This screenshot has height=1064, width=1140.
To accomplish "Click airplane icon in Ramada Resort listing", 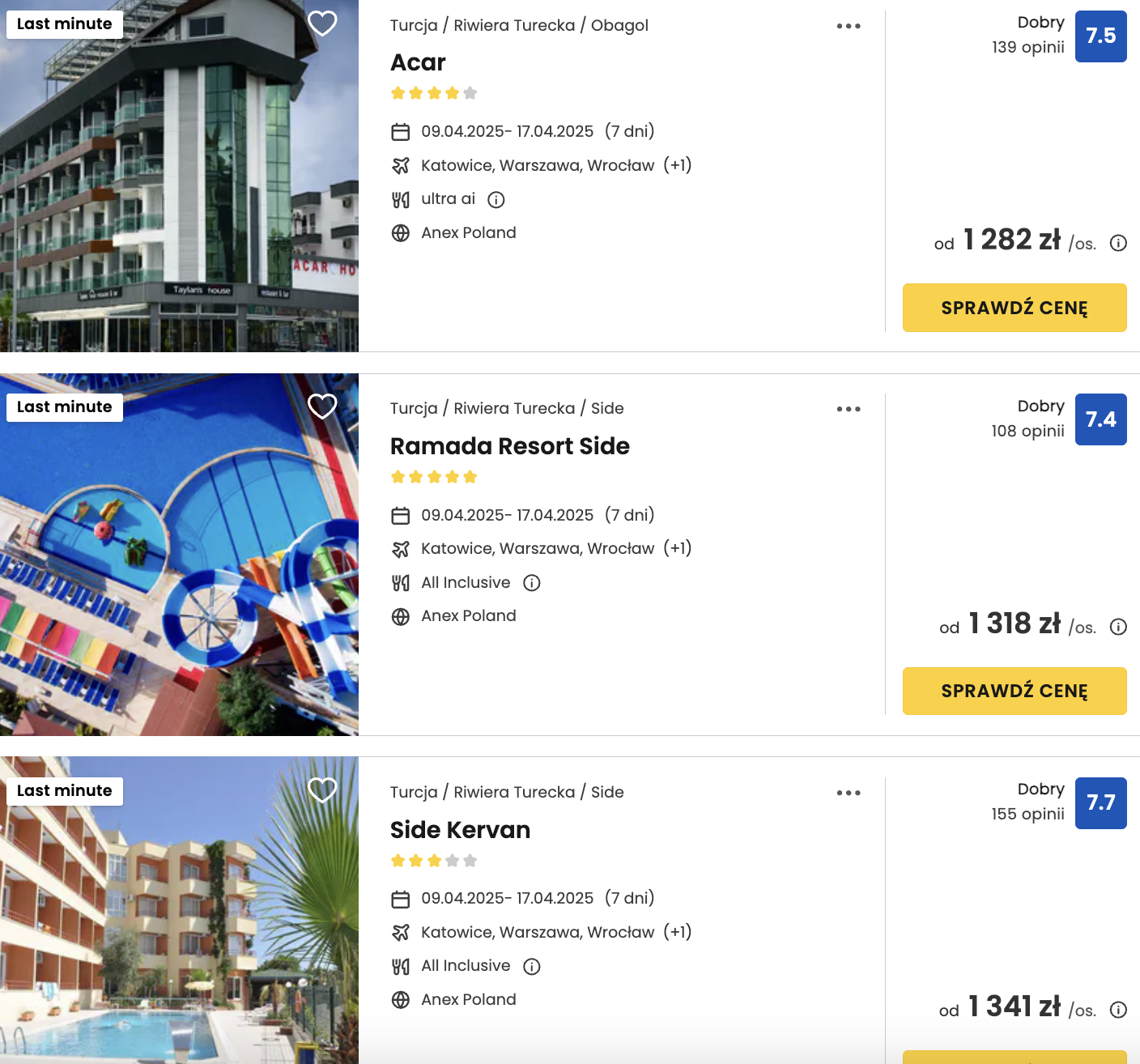I will point(401,549).
